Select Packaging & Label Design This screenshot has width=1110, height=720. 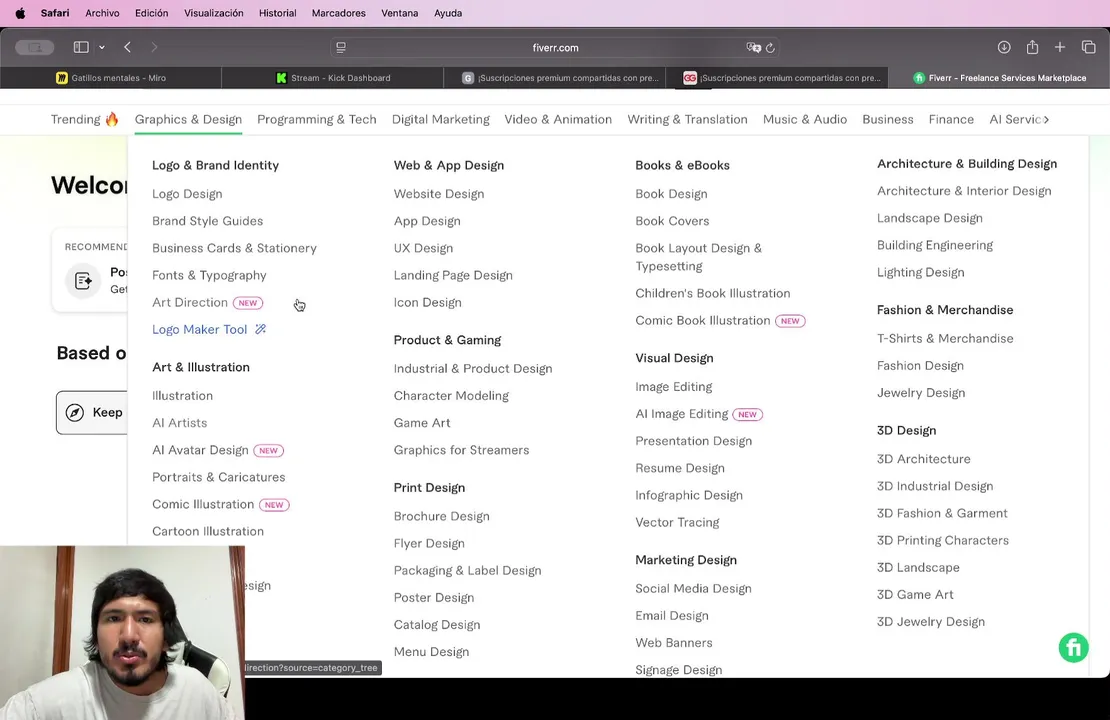467,570
